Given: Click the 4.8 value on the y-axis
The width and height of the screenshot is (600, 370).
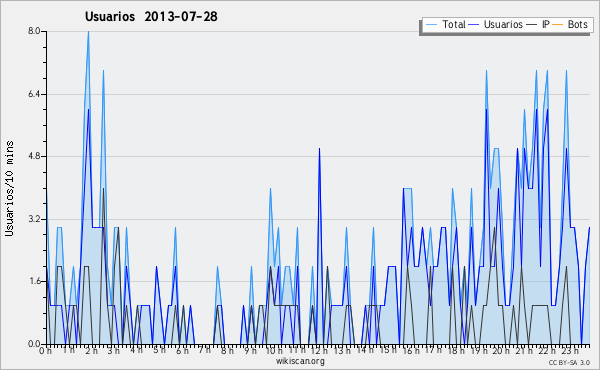Looking at the screenshot, I should click(x=34, y=156).
